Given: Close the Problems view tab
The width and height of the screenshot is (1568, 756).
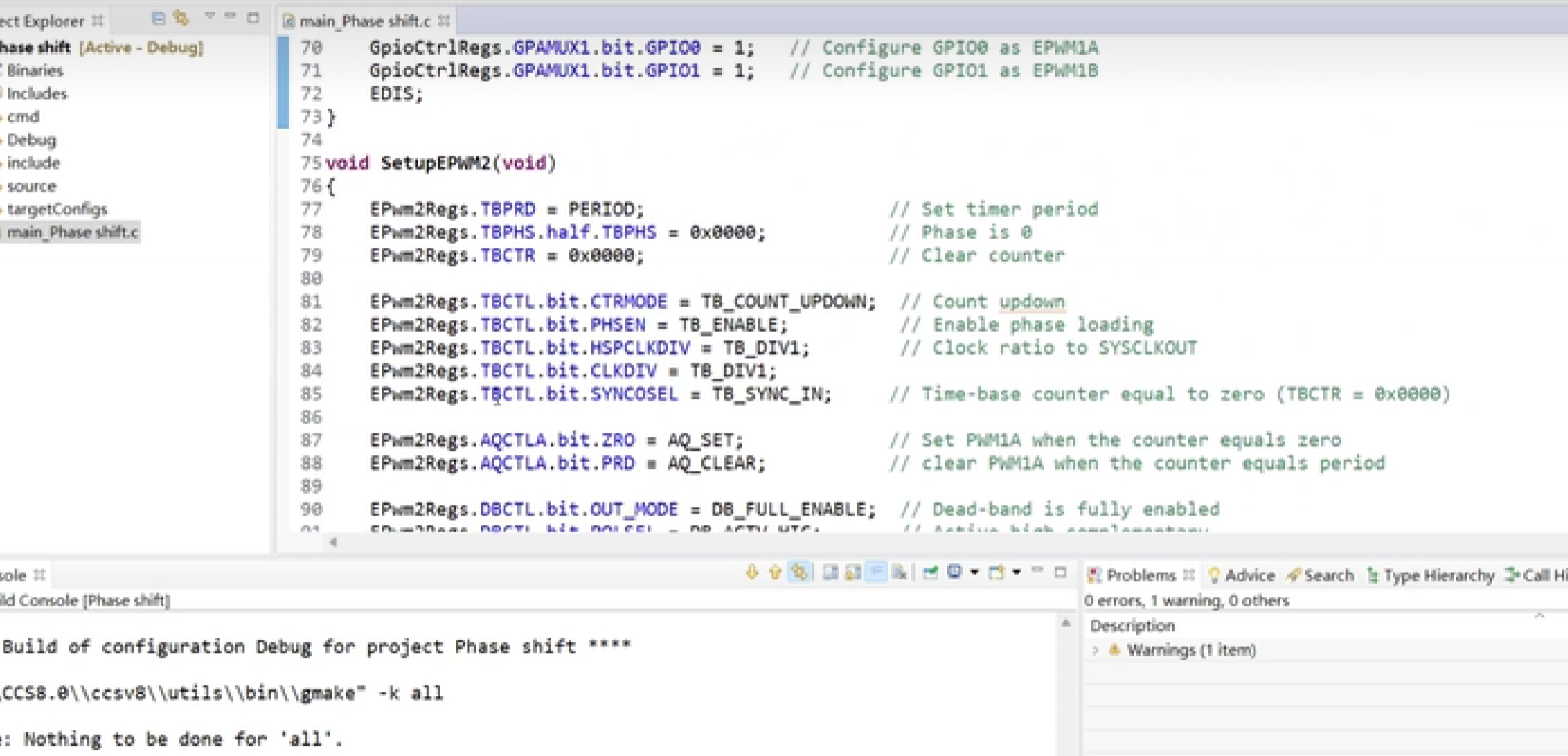Looking at the screenshot, I should click(1189, 574).
